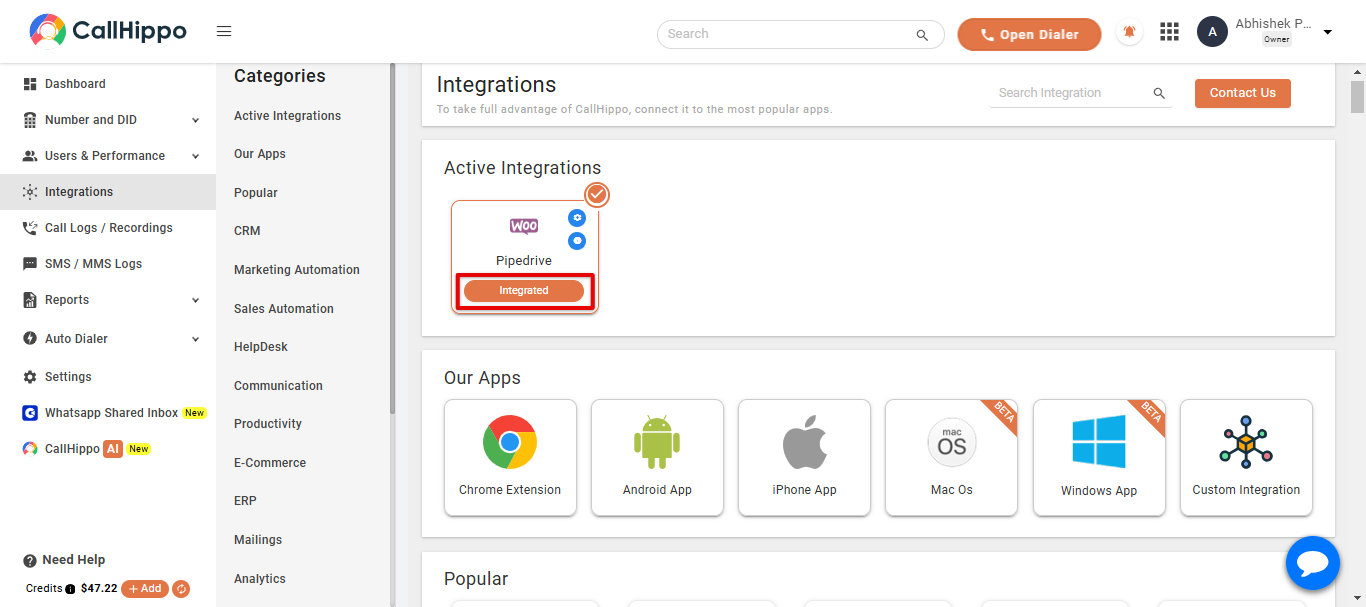Click the top Search field
Image resolution: width=1366 pixels, height=607 pixels.
coord(800,34)
